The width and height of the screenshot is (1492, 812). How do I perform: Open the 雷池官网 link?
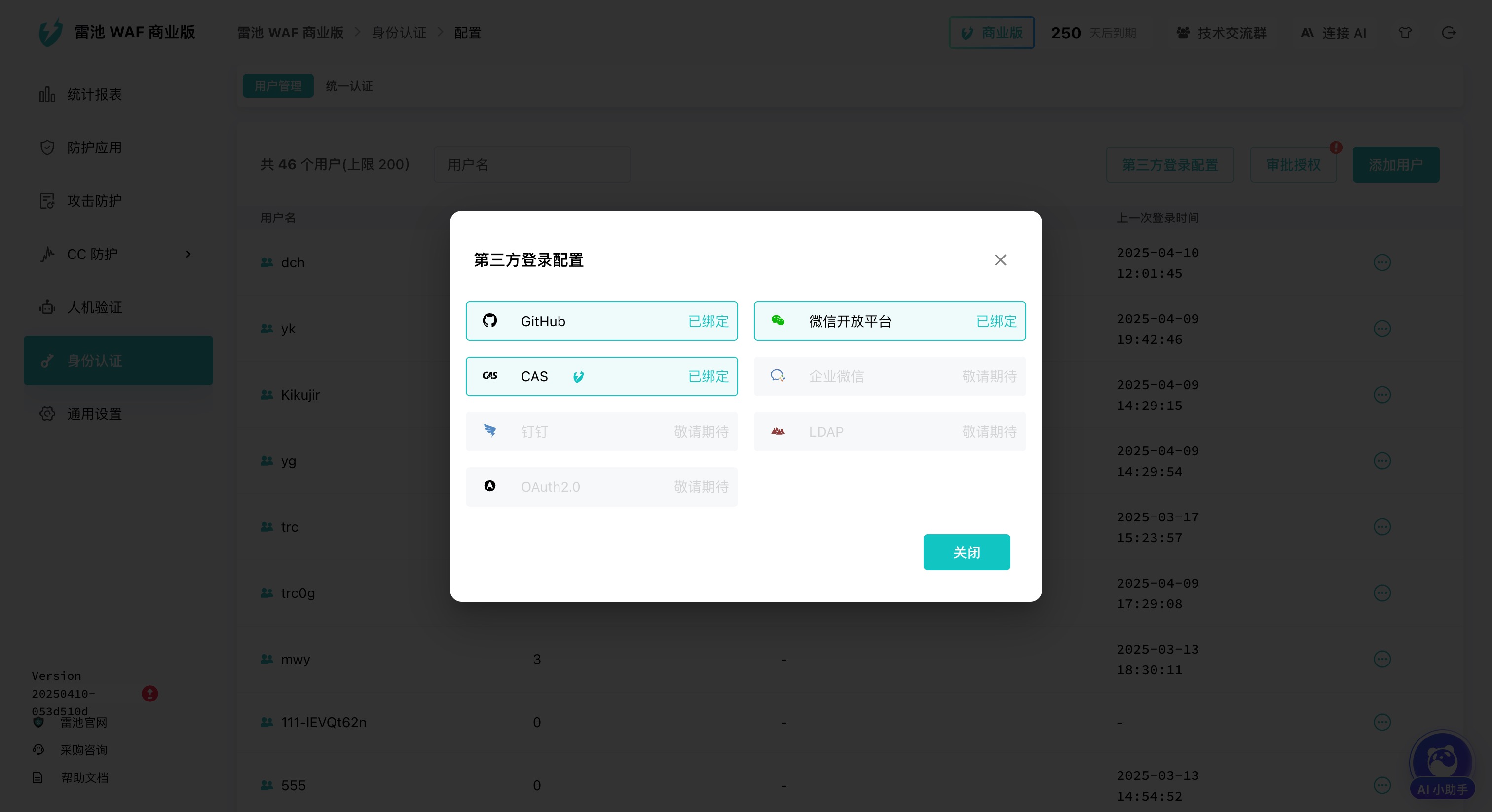click(x=83, y=722)
